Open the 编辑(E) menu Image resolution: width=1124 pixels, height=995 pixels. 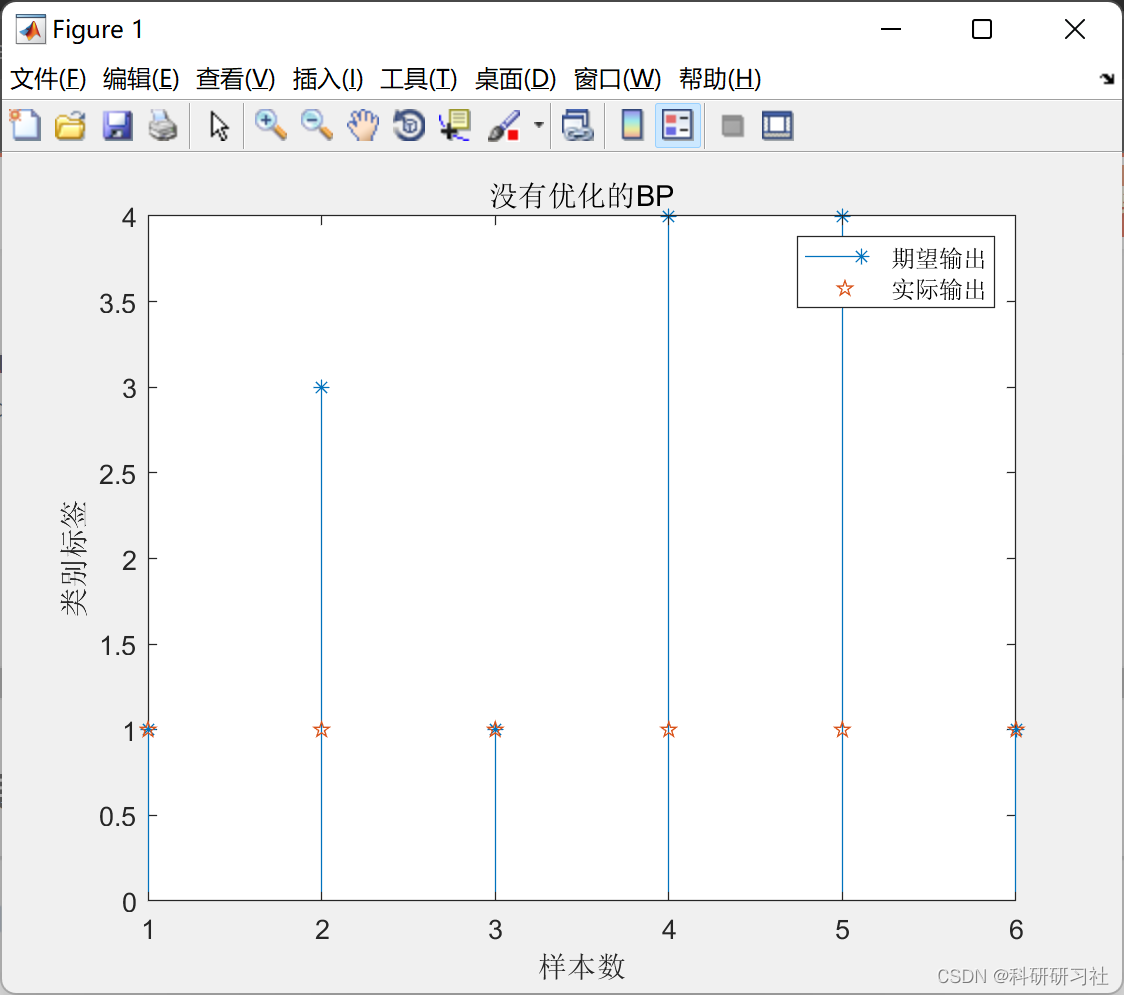[140, 79]
